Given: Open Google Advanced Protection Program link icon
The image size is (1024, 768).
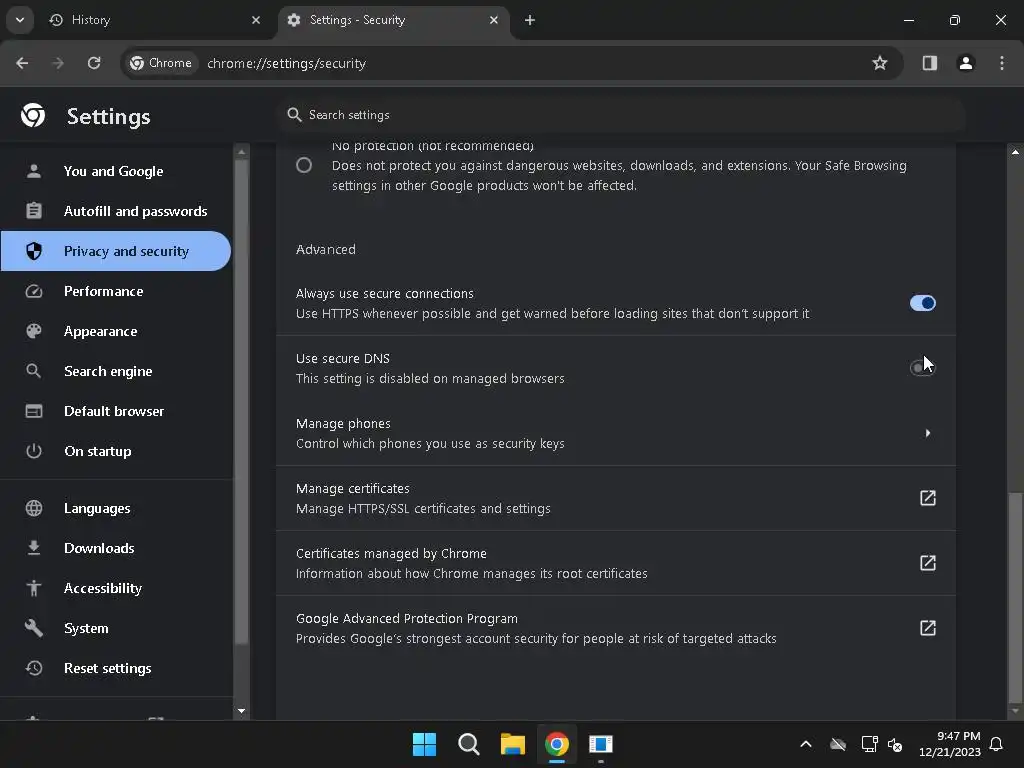Looking at the screenshot, I should pyautogui.click(x=927, y=628).
